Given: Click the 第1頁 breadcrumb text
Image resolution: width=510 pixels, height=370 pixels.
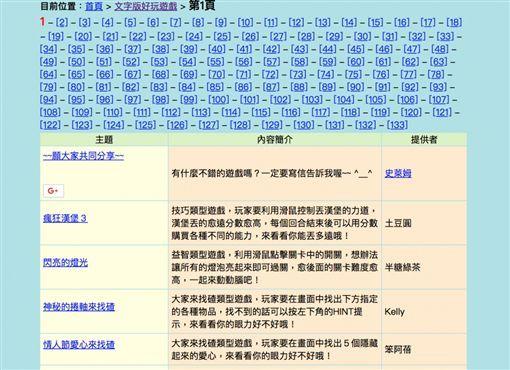Looking at the screenshot, I should [x=202, y=6].
